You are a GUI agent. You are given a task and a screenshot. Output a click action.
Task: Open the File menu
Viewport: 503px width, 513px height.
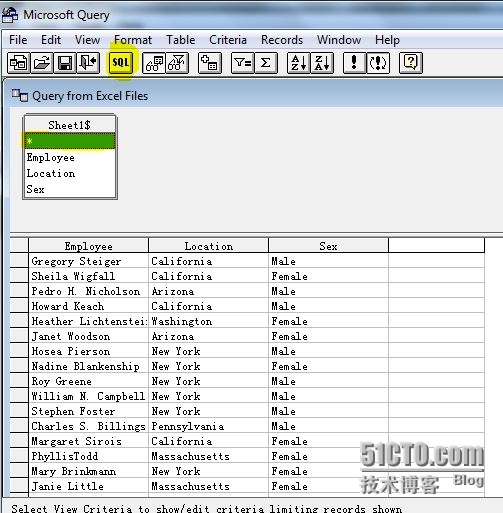pyautogui.click(x=18, y=40)
